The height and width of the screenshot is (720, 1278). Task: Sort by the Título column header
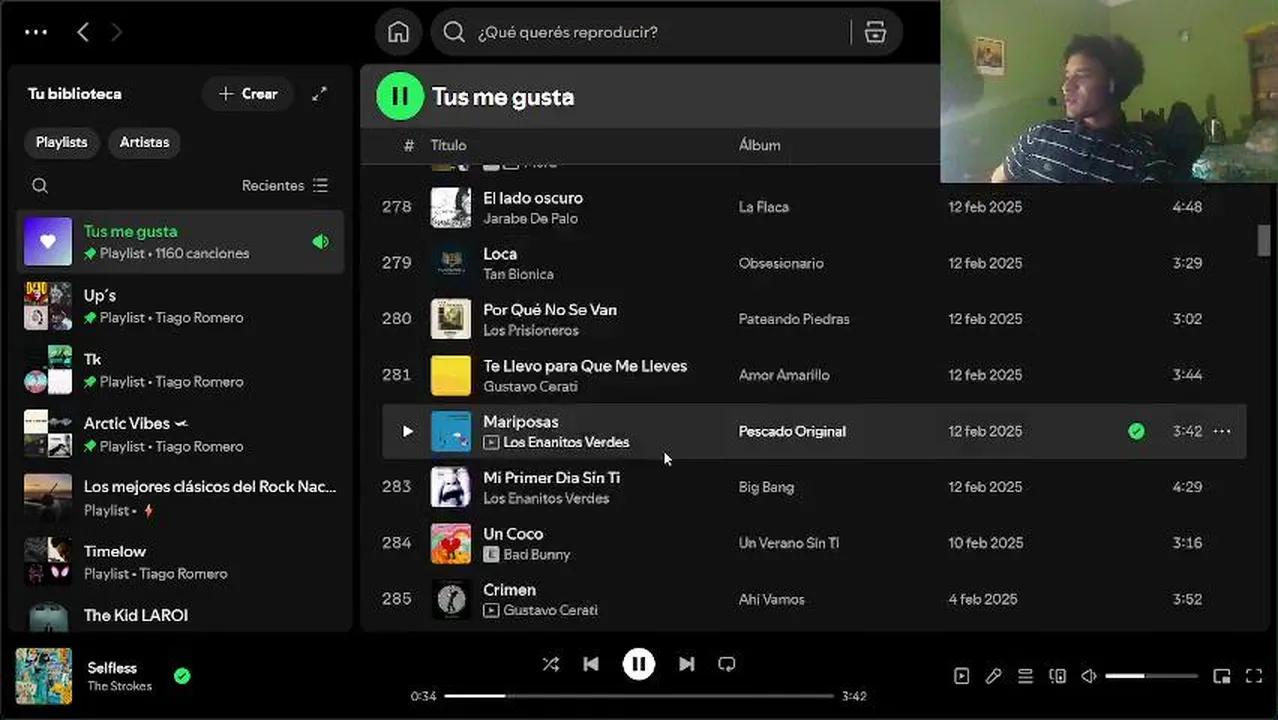click(x=448, y=145)
